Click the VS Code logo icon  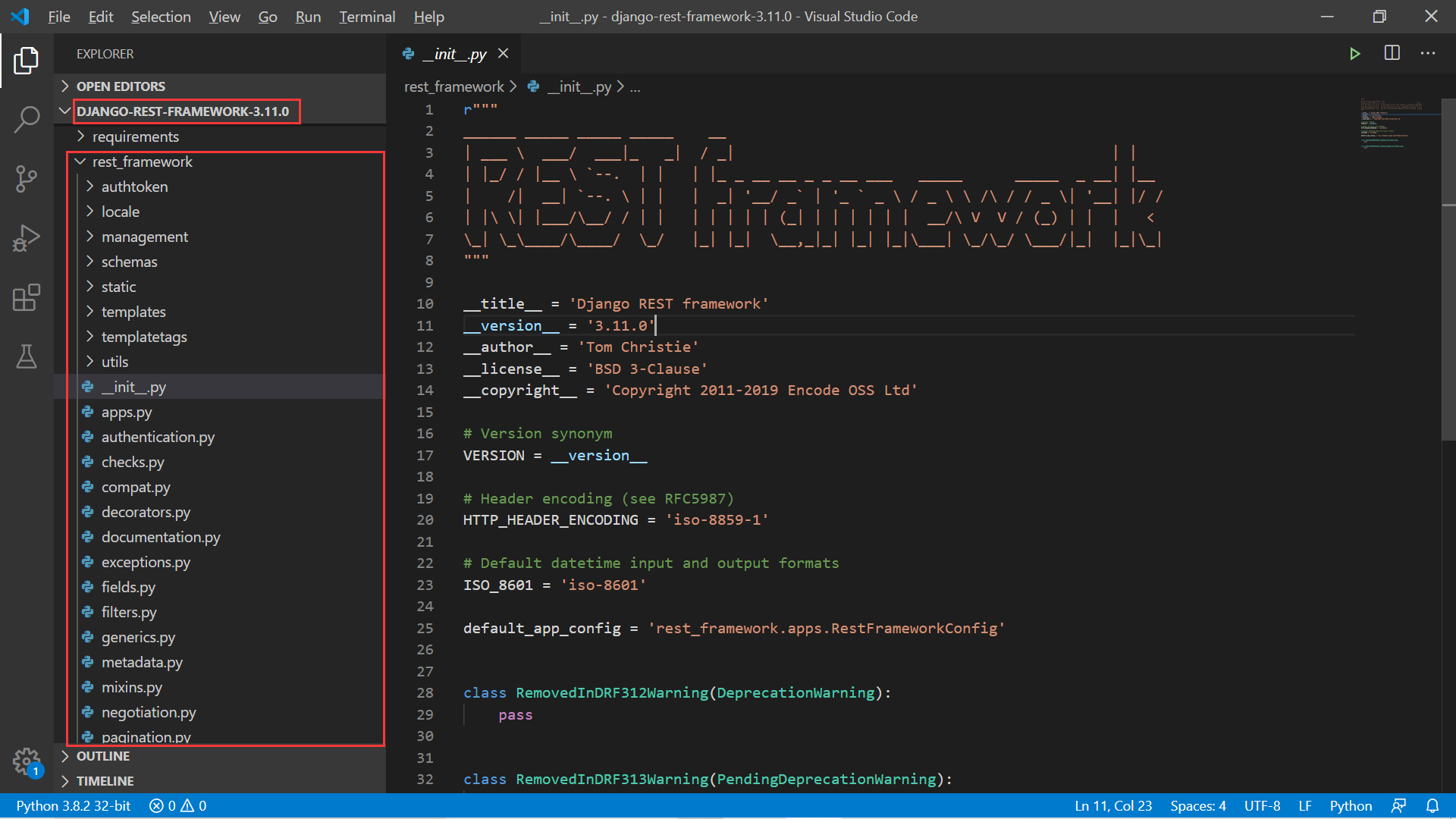[20, 16]
